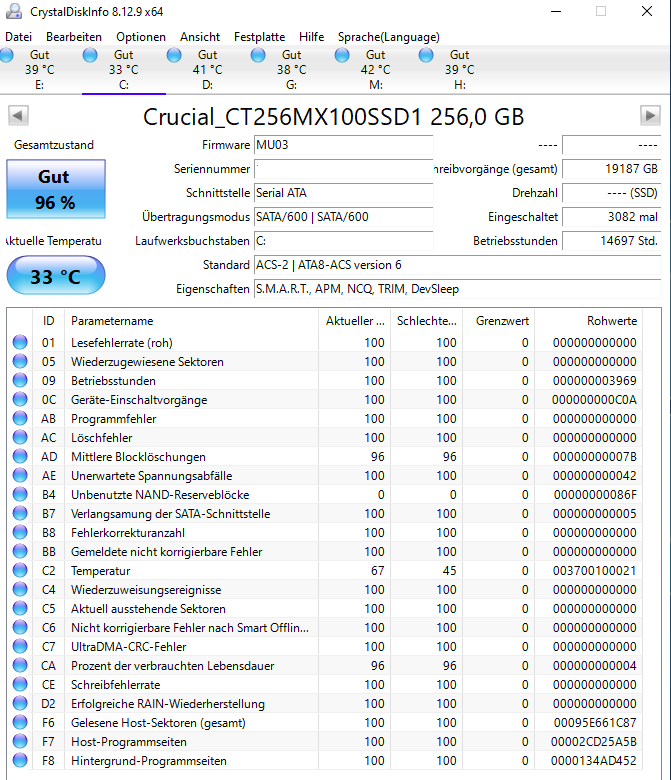
Task: Click status icon of Unerwartete Spannungsabfälle row
Action: (20, 475)
